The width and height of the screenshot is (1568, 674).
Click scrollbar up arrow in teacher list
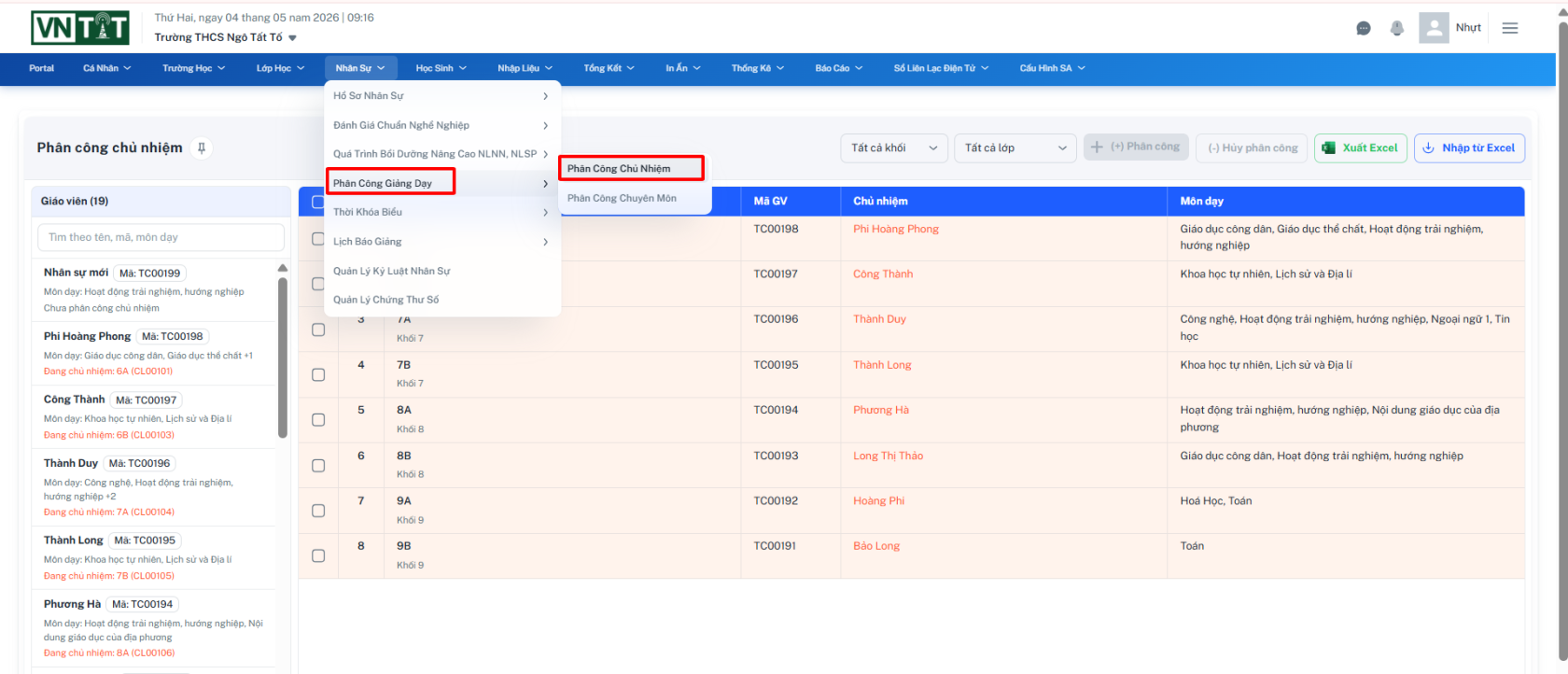[283, 268]
